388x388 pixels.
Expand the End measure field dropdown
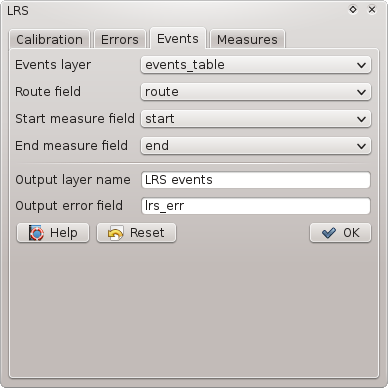[x=256, y=146]
